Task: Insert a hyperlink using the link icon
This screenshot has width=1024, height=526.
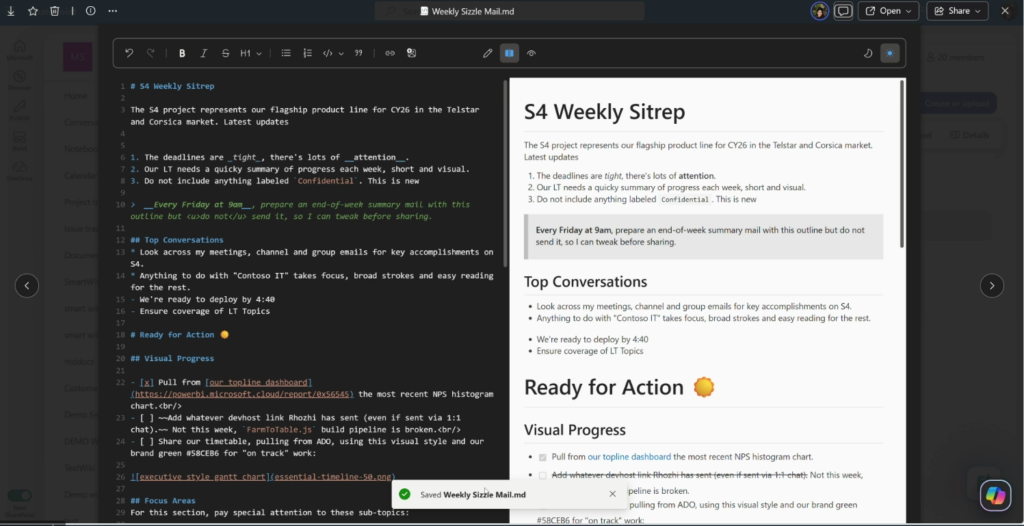Action: (390, 53)
